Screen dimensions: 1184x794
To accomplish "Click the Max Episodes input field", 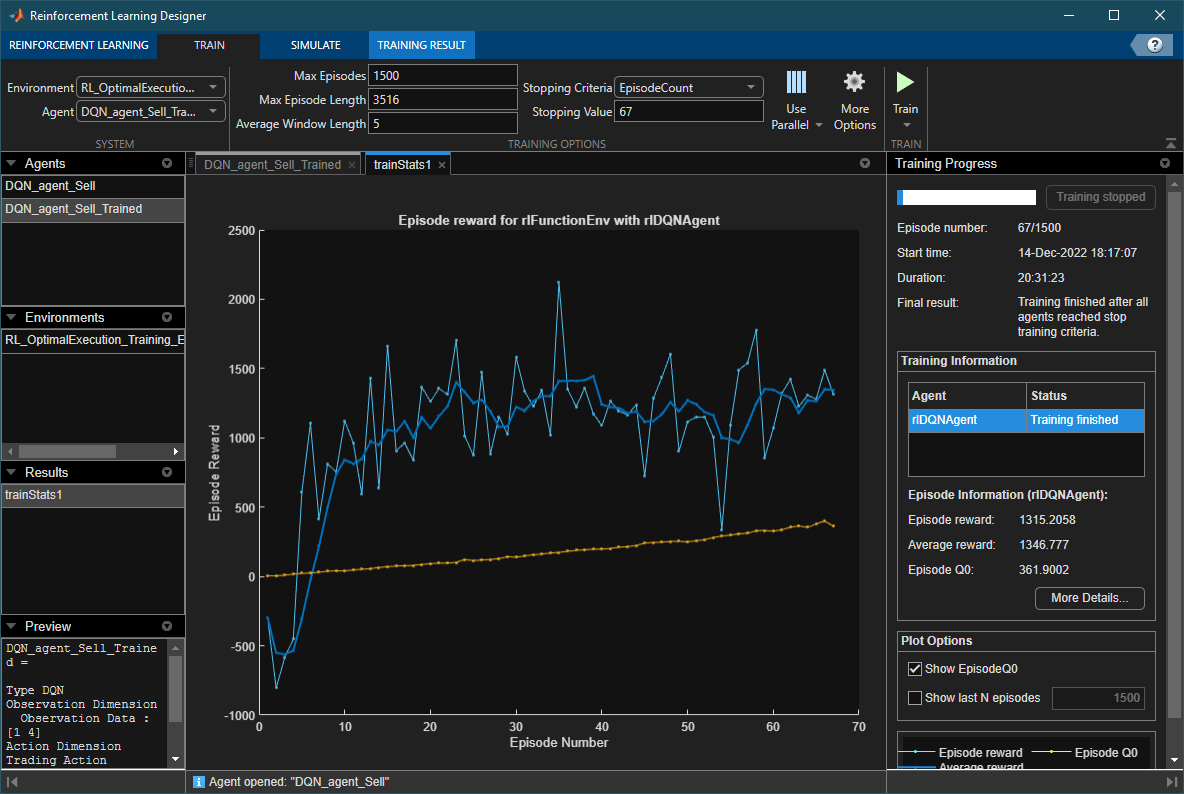I will pos(442,76).
